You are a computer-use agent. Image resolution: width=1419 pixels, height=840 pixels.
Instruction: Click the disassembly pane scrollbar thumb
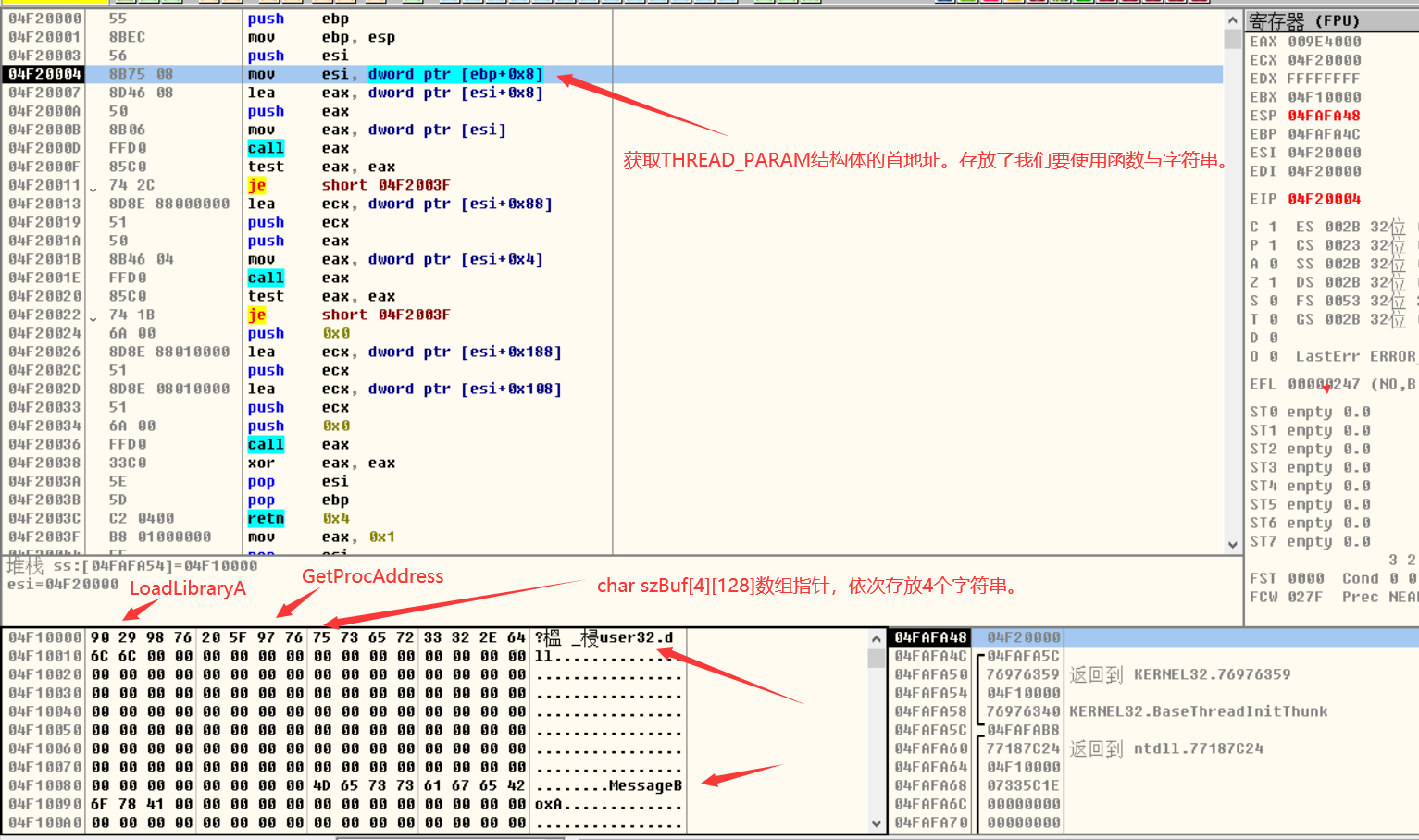tap(1232, 39)
